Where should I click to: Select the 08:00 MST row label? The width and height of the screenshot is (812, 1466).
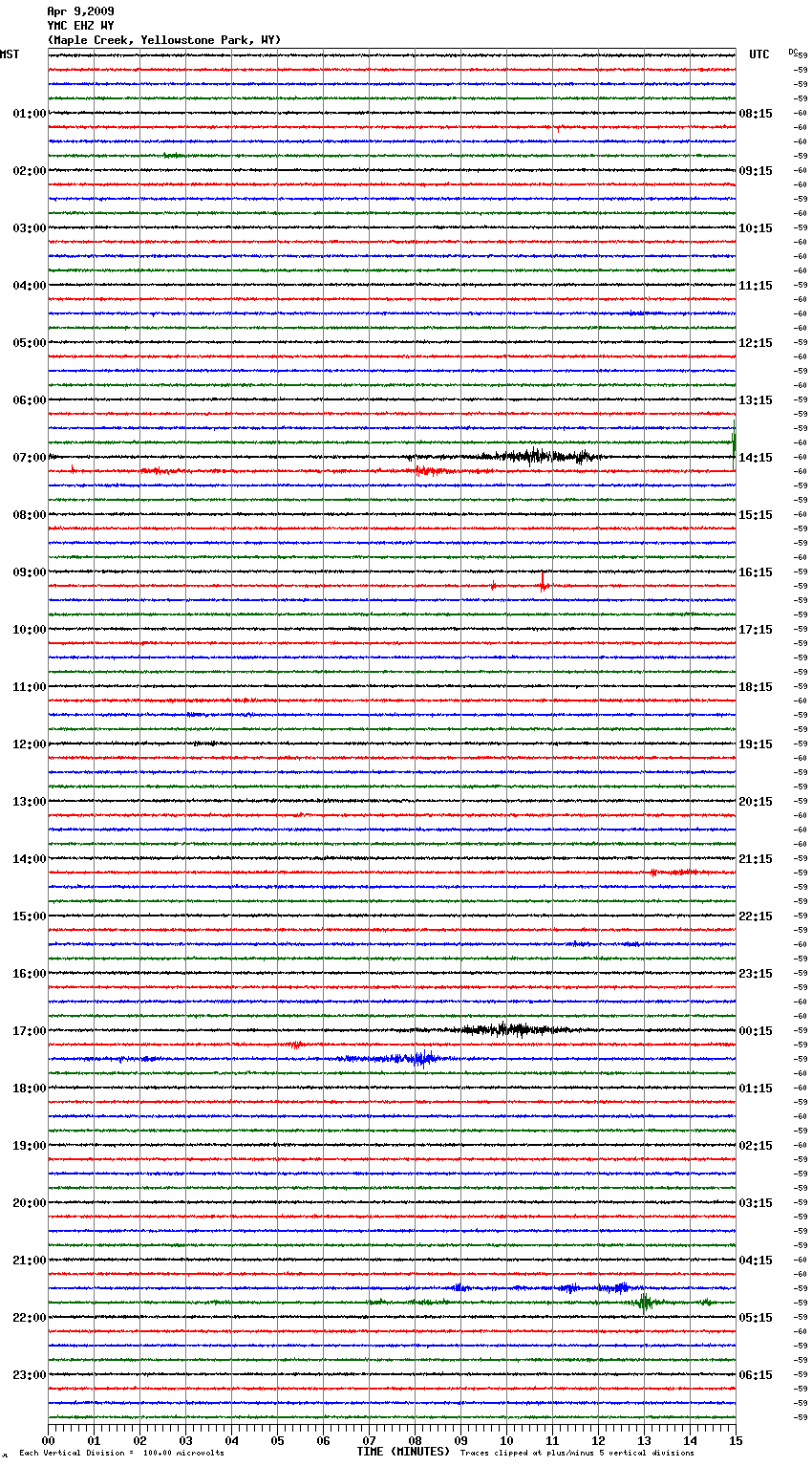pyautogui.click(x=30, y=515)
